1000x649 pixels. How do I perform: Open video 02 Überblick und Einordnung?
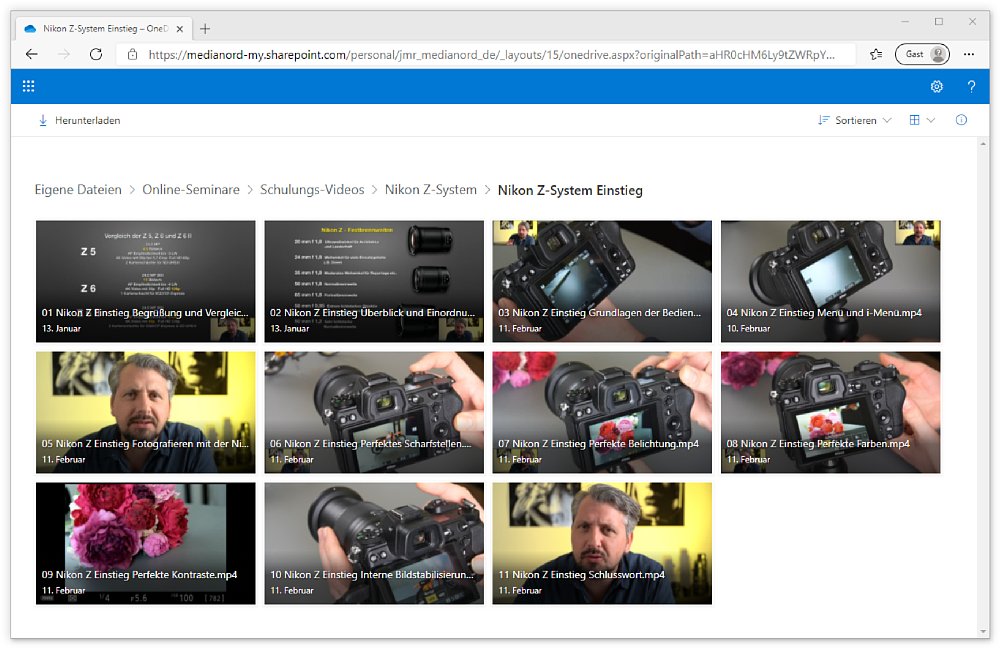374,281
